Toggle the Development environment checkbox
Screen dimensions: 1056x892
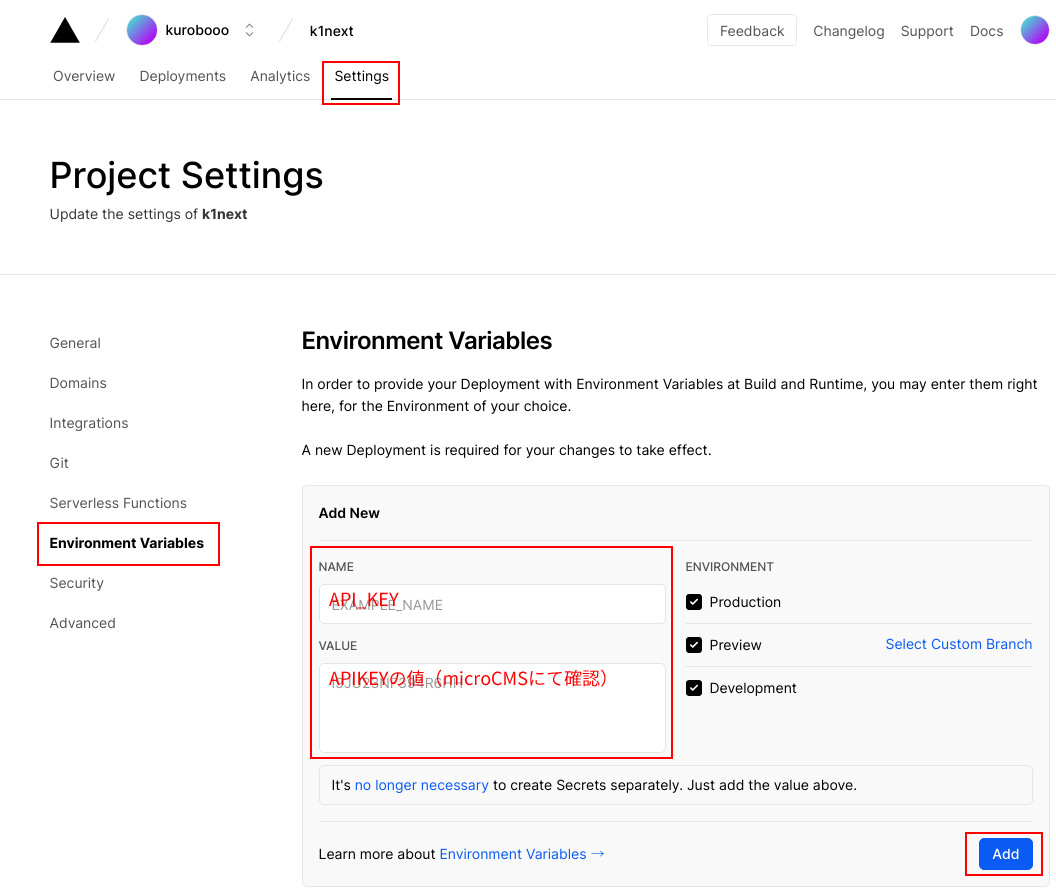(694, 688)
